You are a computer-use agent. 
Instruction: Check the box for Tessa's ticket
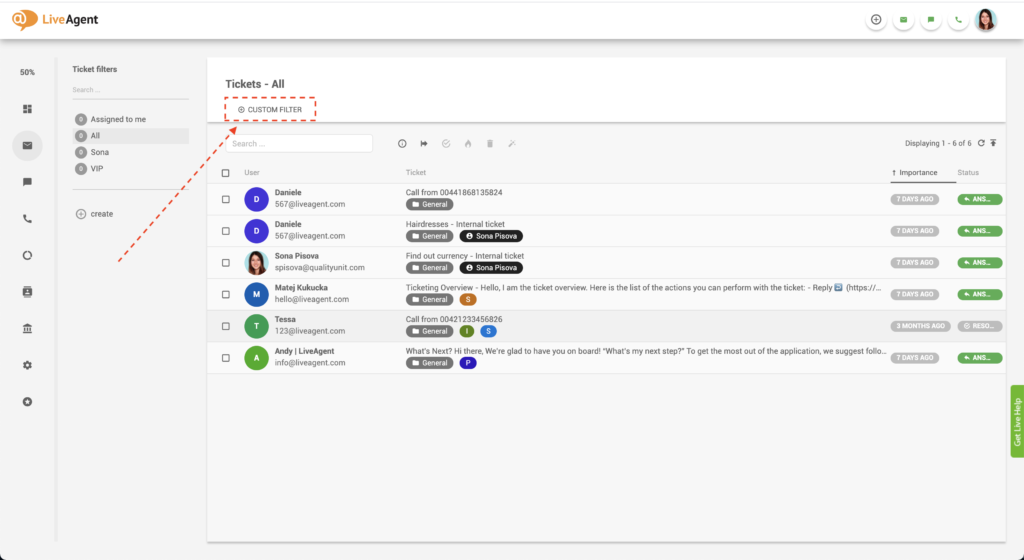click(x=225, y=326)
